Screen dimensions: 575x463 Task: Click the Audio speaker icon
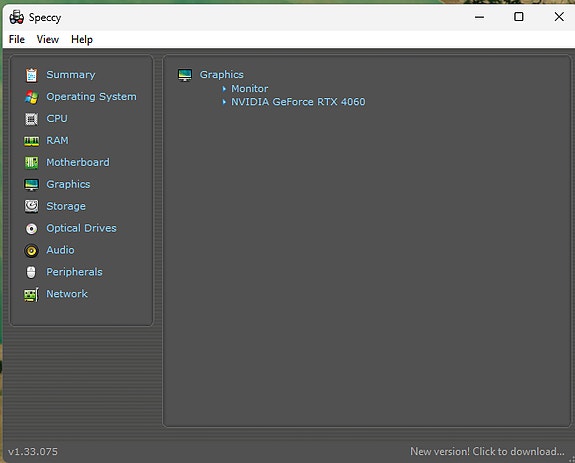[x=32, y=251]
